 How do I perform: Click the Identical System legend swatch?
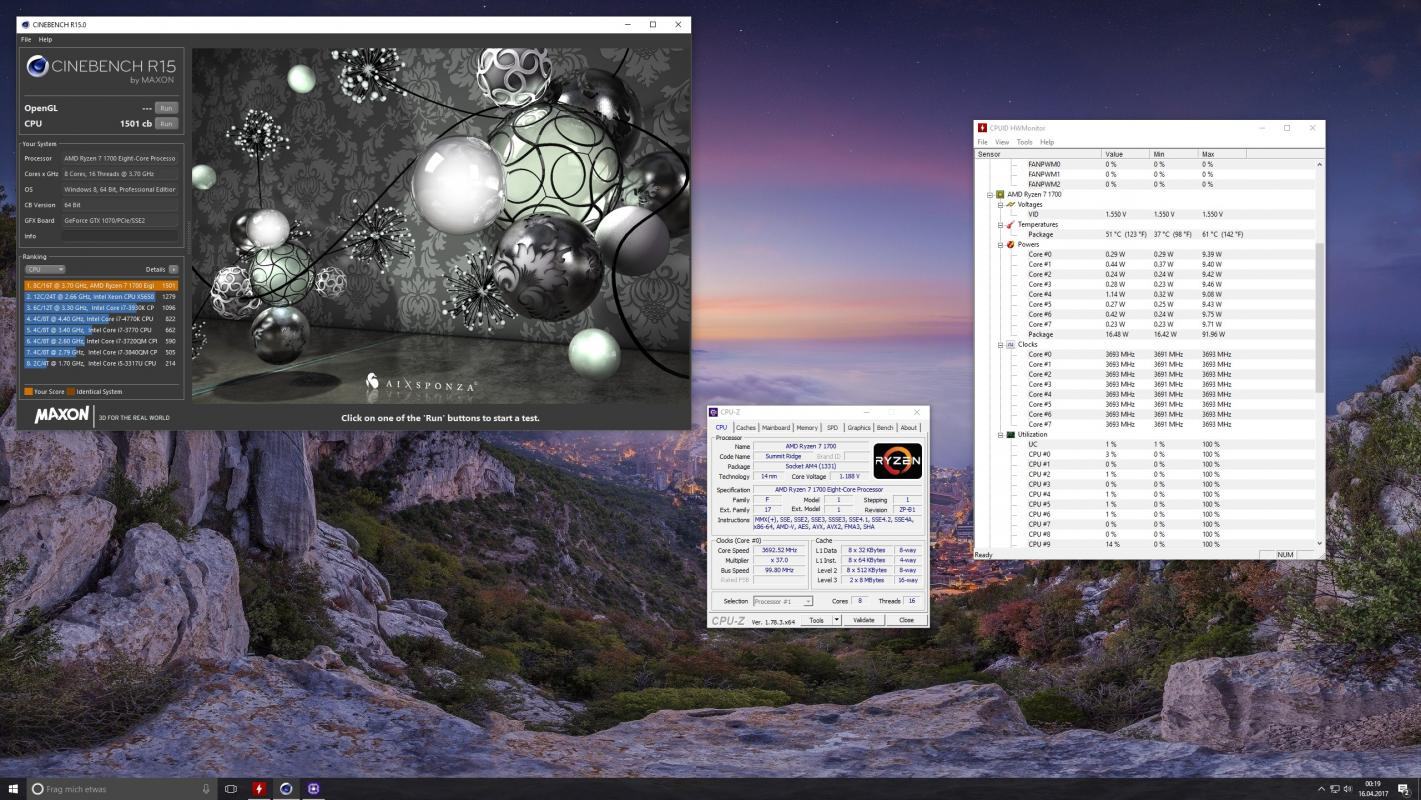click(x=71, y=392)
